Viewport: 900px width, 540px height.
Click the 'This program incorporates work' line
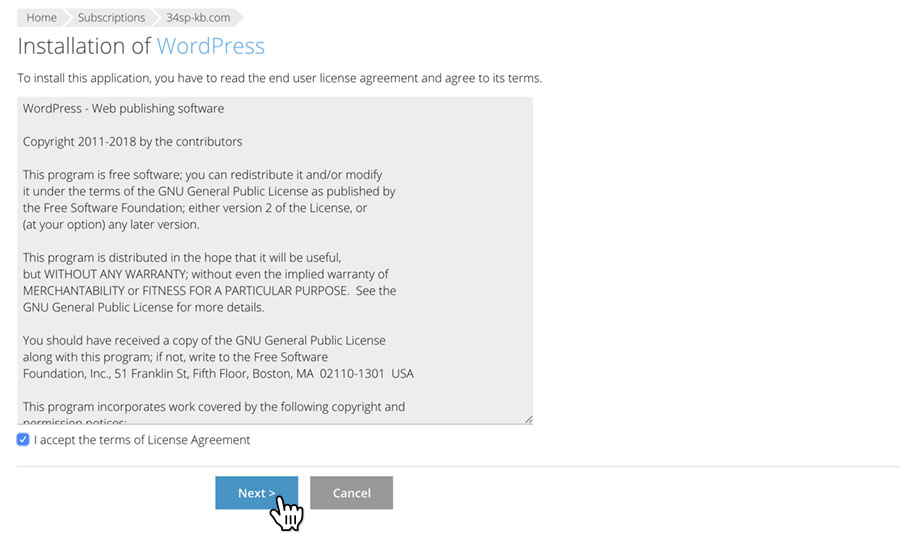point(214,407)
